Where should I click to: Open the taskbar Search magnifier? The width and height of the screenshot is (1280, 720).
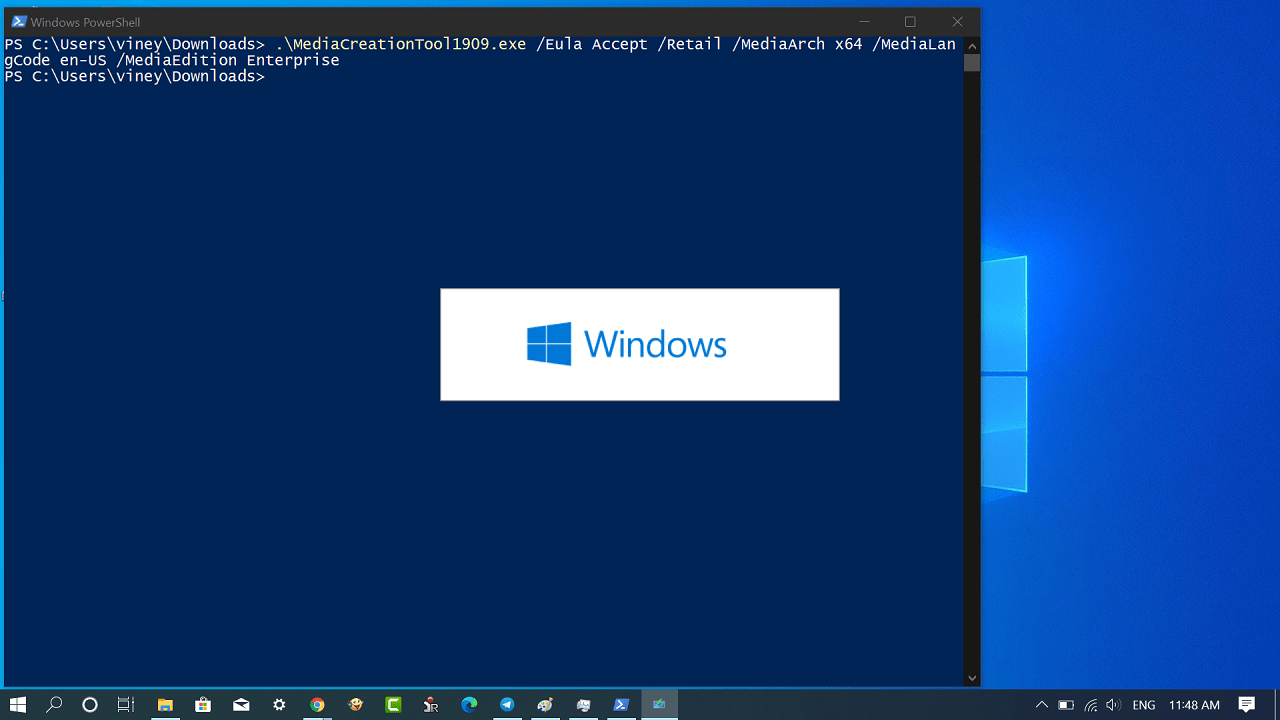click(54, 705)
